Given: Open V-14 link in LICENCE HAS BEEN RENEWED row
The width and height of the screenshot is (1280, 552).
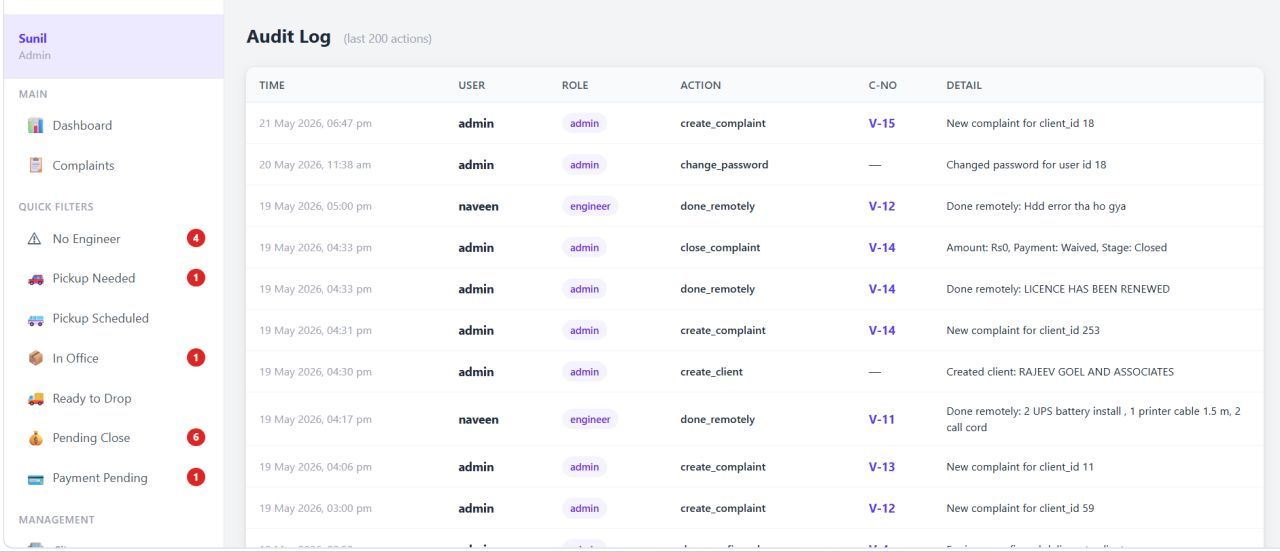Looking at the screenshot, I should coord(882,289).
